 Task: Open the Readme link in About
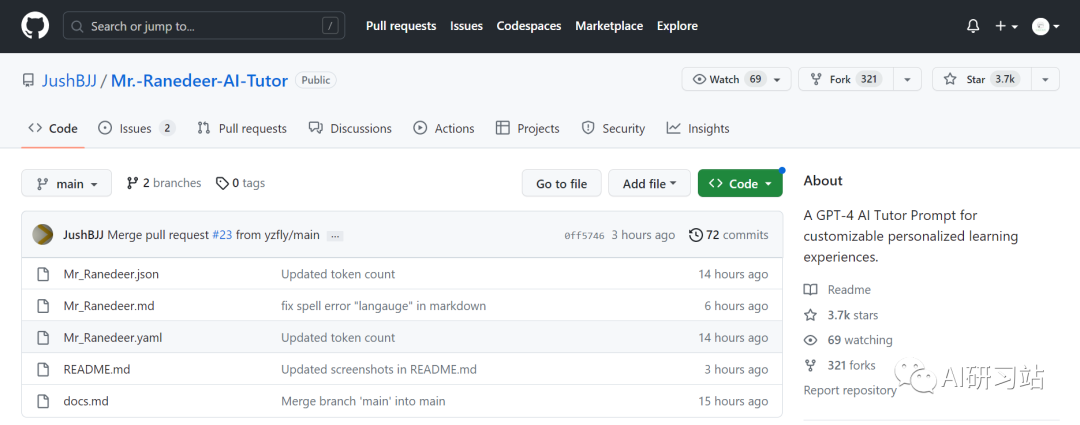click(x=849, y=290)
